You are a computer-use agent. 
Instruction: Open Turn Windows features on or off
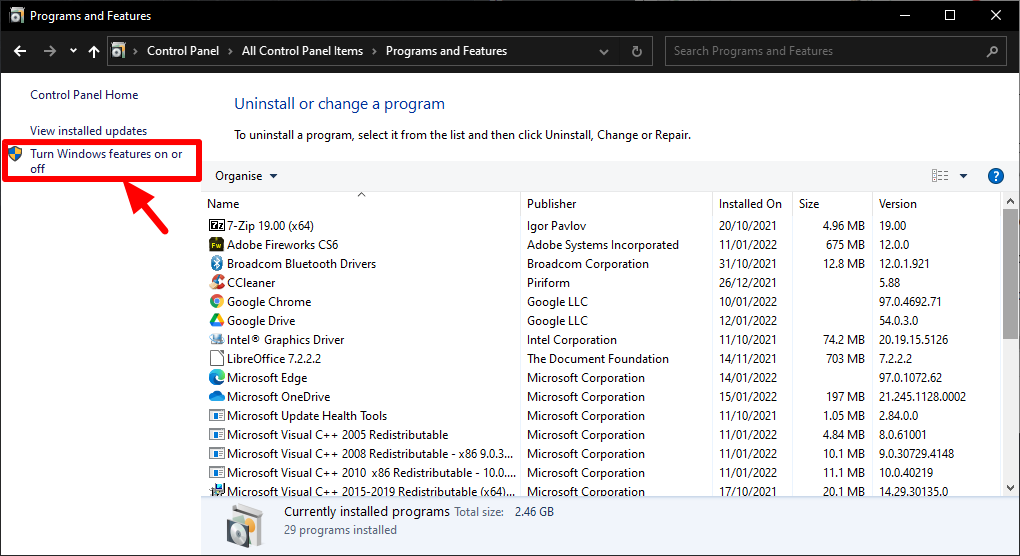[x=106, y=161]
